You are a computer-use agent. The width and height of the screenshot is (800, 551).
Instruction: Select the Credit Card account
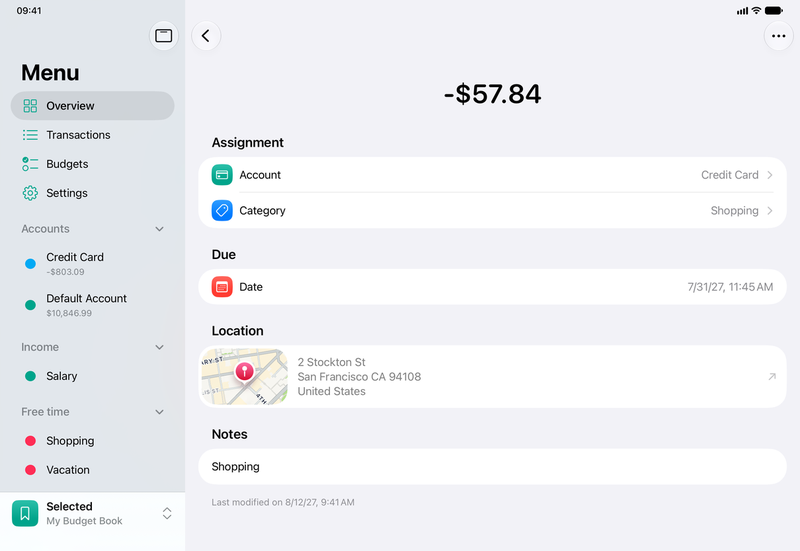pos(92,264)
